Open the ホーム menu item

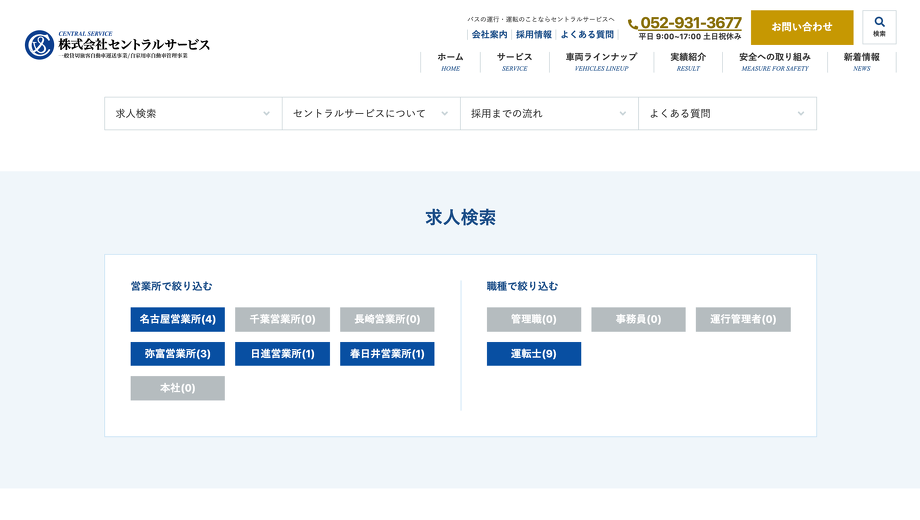[450, 61]
